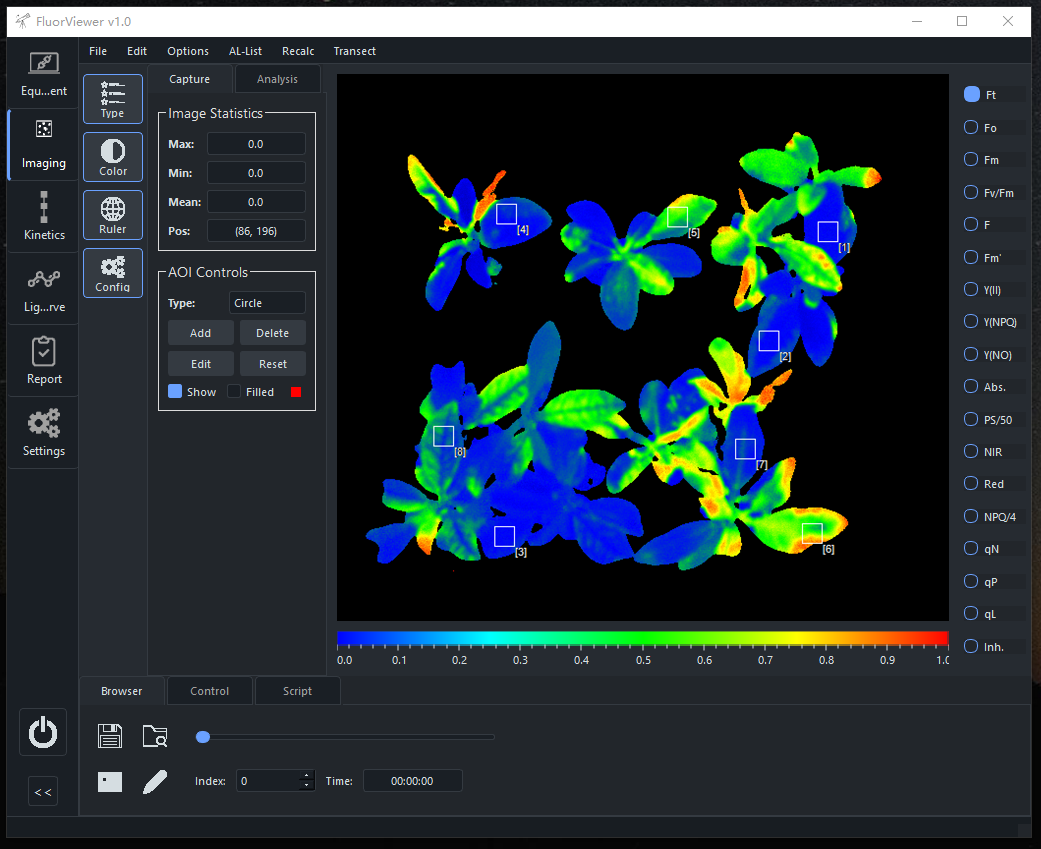Screen dimensions: 1041x849
Task: Collapse the sidebar with the << button
Action: [x=43, y=792]
